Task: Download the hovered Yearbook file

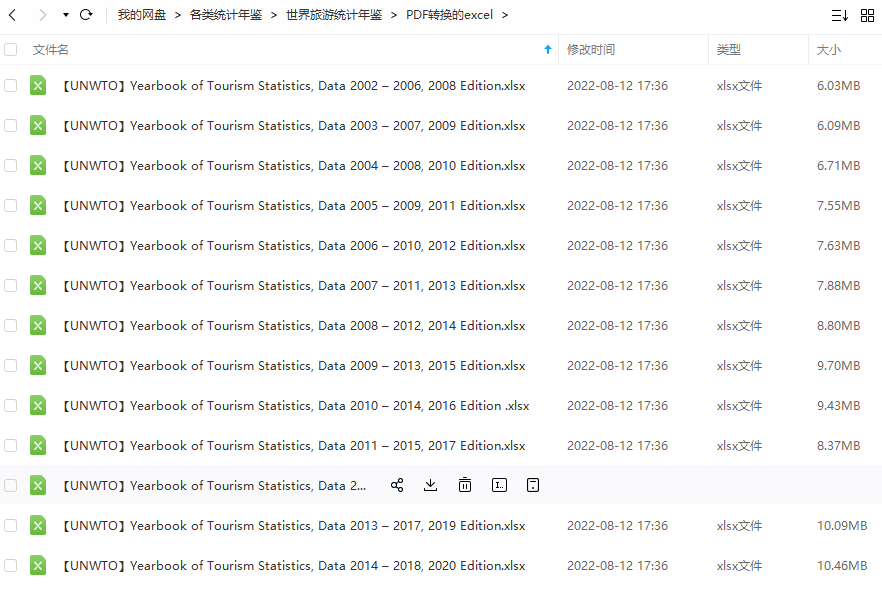Action: (x=430, y=485)
